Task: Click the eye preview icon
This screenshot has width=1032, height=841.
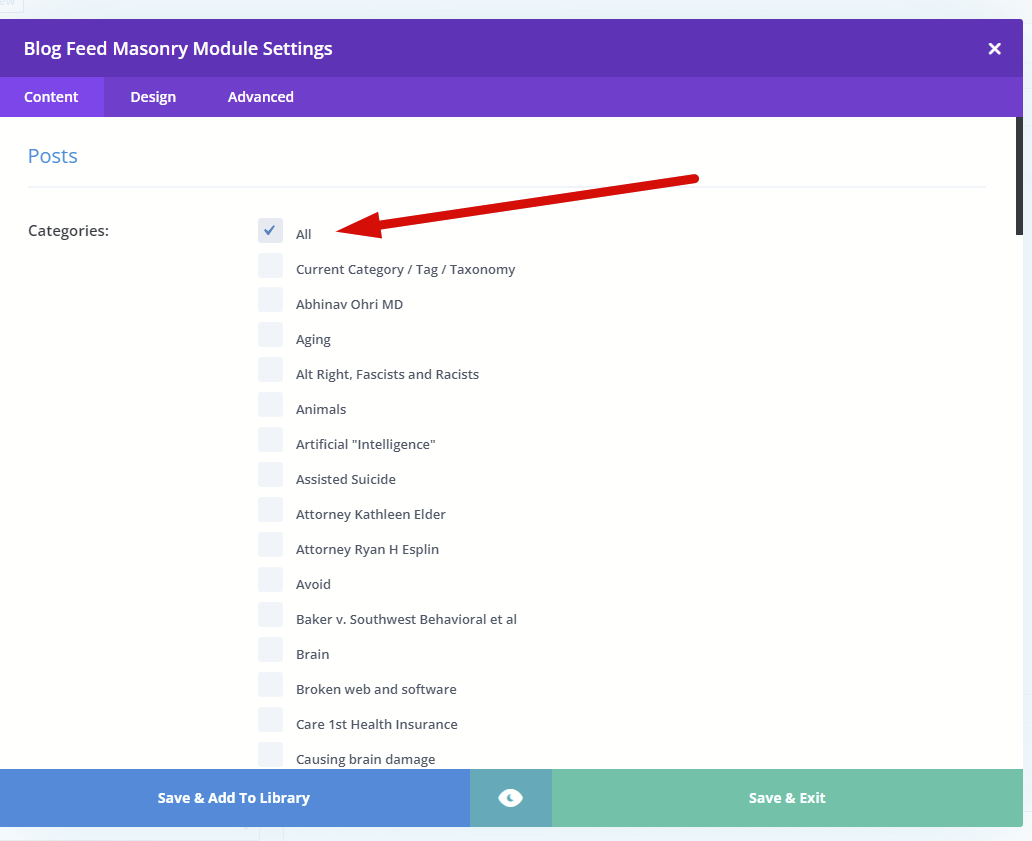Action: (510, 798)
